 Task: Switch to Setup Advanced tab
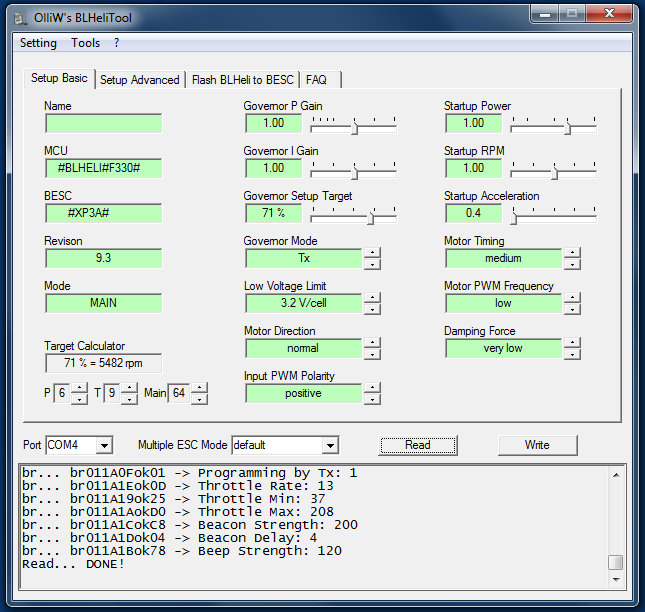[x=140, y=80]
